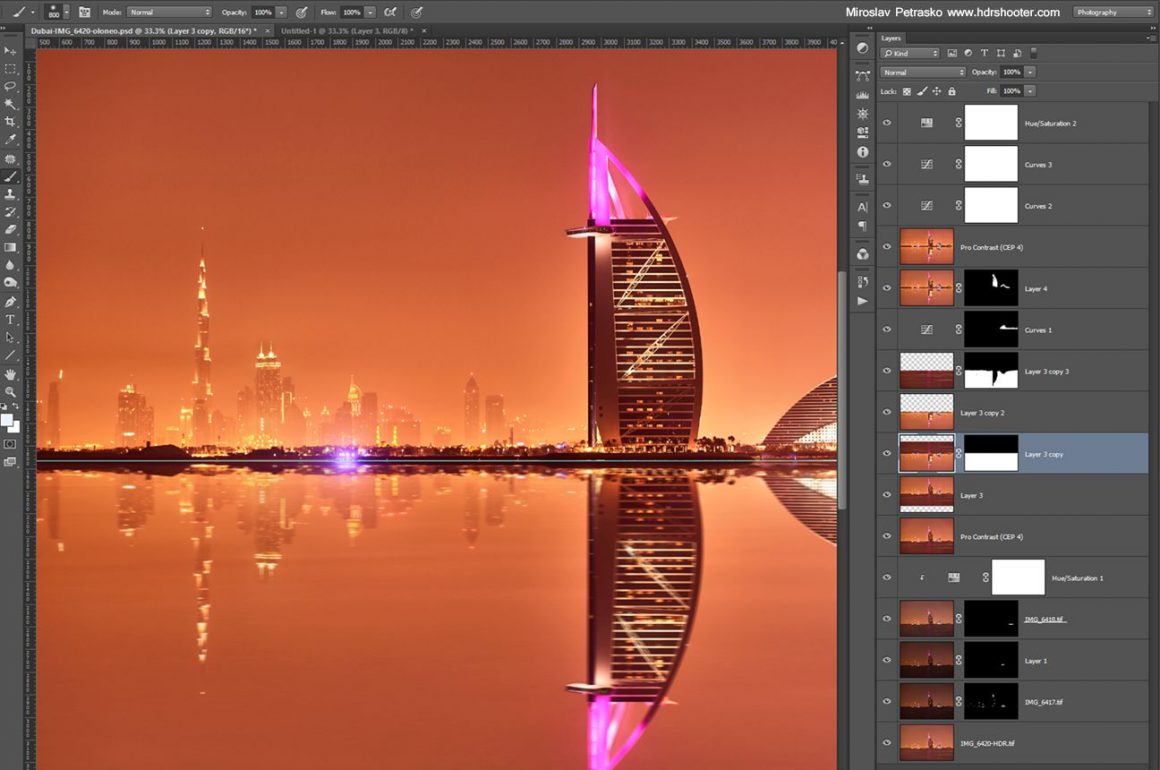This screenshot has width=1160, height=770.
Task: Lock layer position
Action: 937,92
